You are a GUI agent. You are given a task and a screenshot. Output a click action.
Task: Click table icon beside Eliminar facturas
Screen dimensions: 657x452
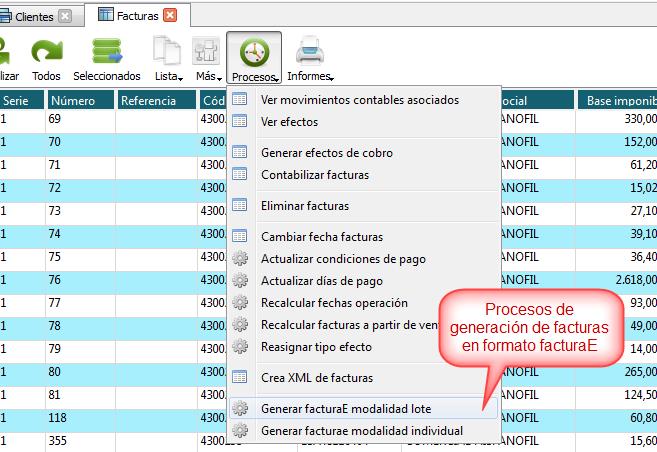coord(240,206)
